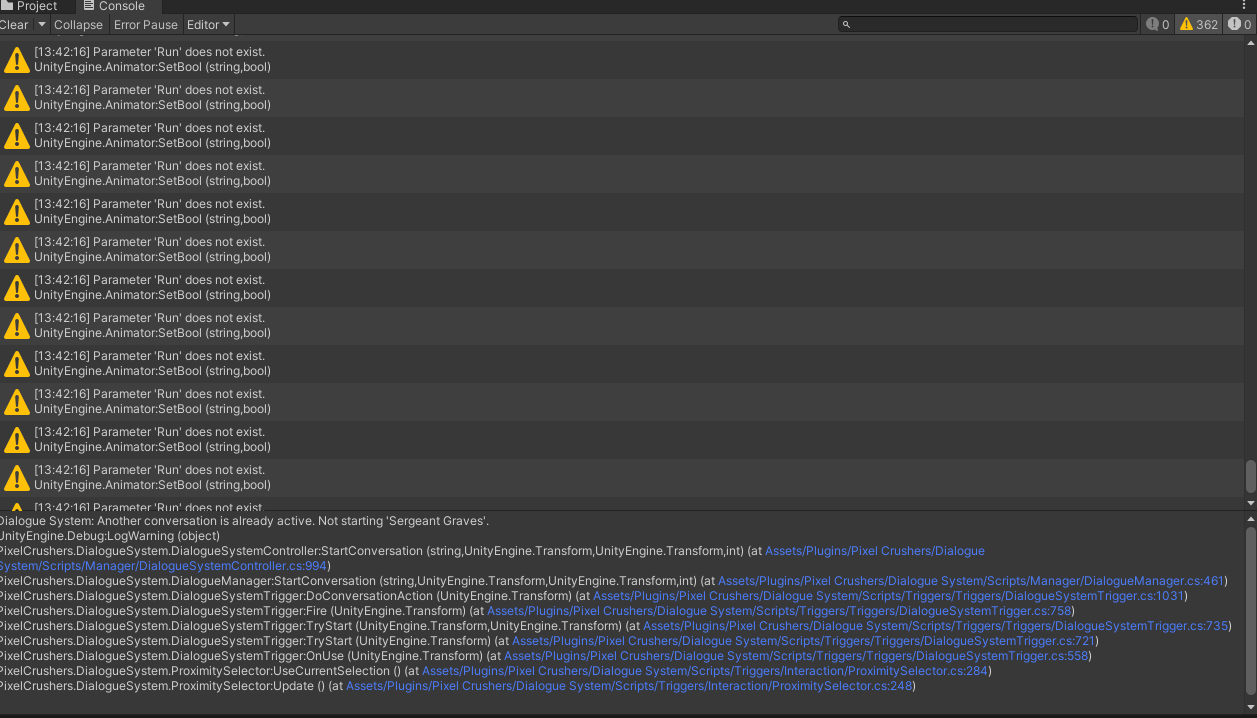Toggle warnings filter showing 362
The width and height of the screenshot is (1257, 718).
tap(1198, 24)
